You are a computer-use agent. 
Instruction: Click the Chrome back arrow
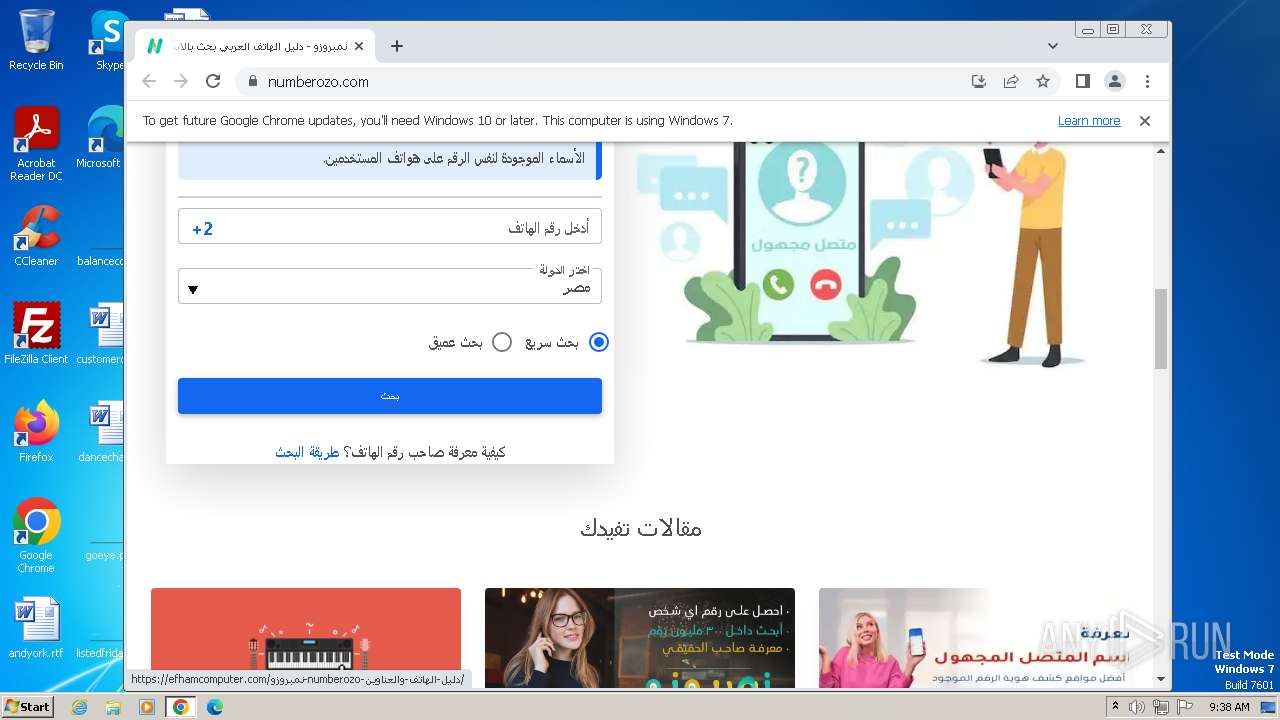tap(149, 81)
